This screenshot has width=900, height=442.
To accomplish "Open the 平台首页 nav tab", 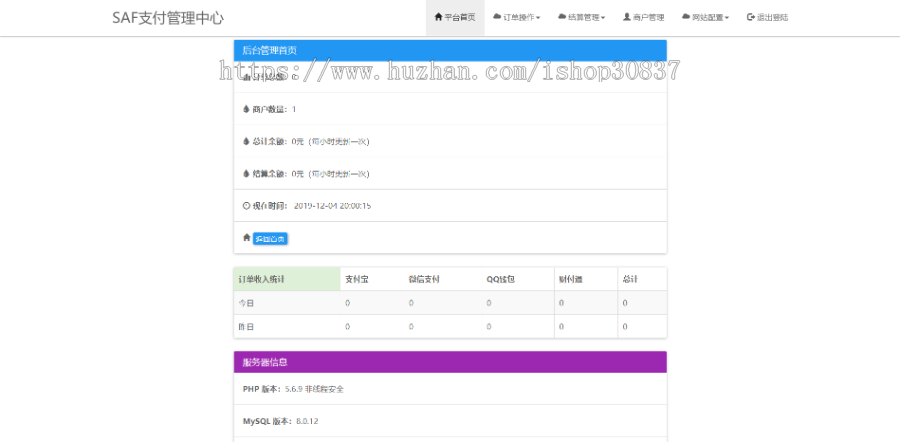I will tap(455, 17).
